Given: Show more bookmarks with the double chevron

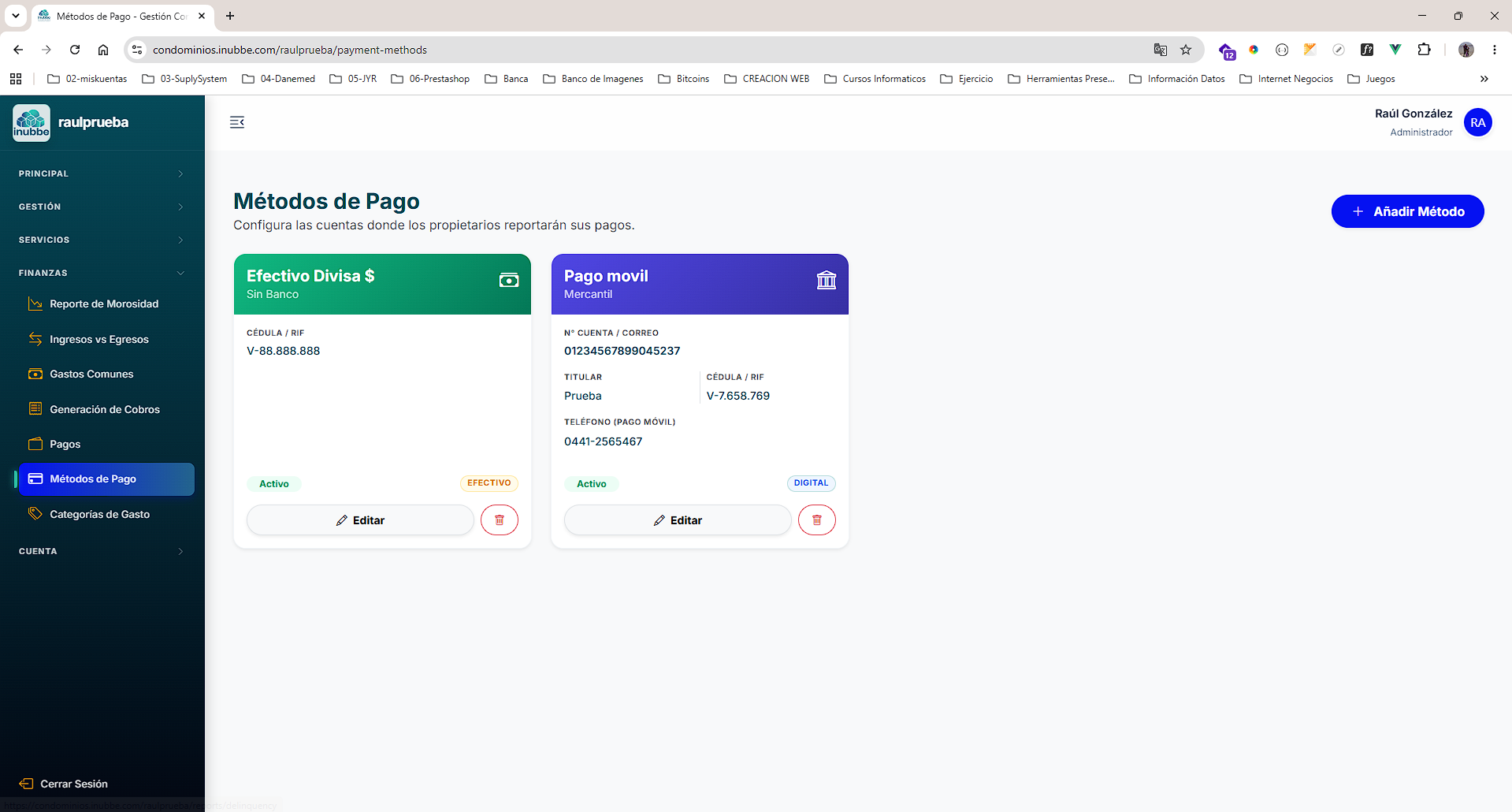Looking at the screenshot, I should 1484,79.
